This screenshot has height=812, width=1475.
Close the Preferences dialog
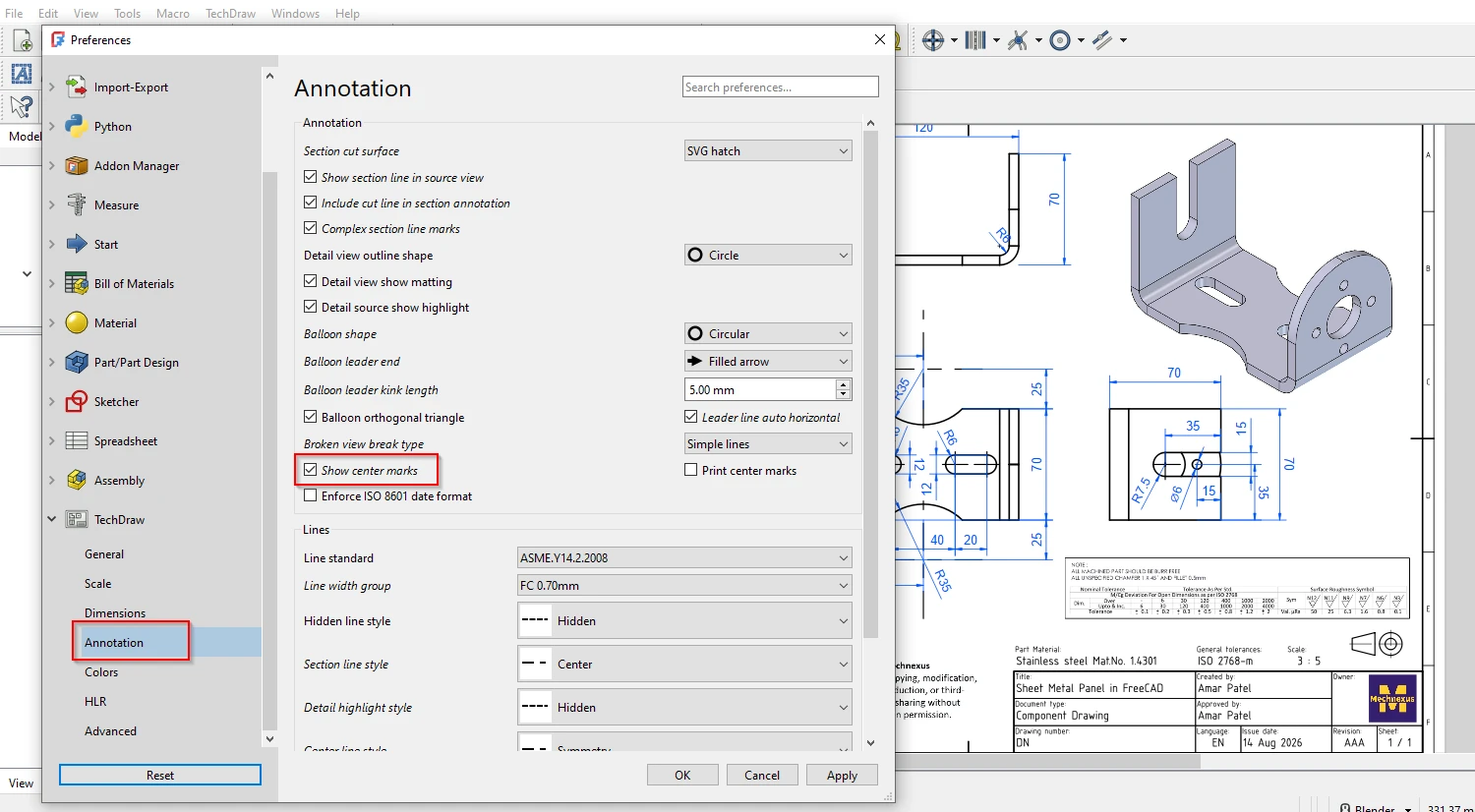tap(880, 39)
